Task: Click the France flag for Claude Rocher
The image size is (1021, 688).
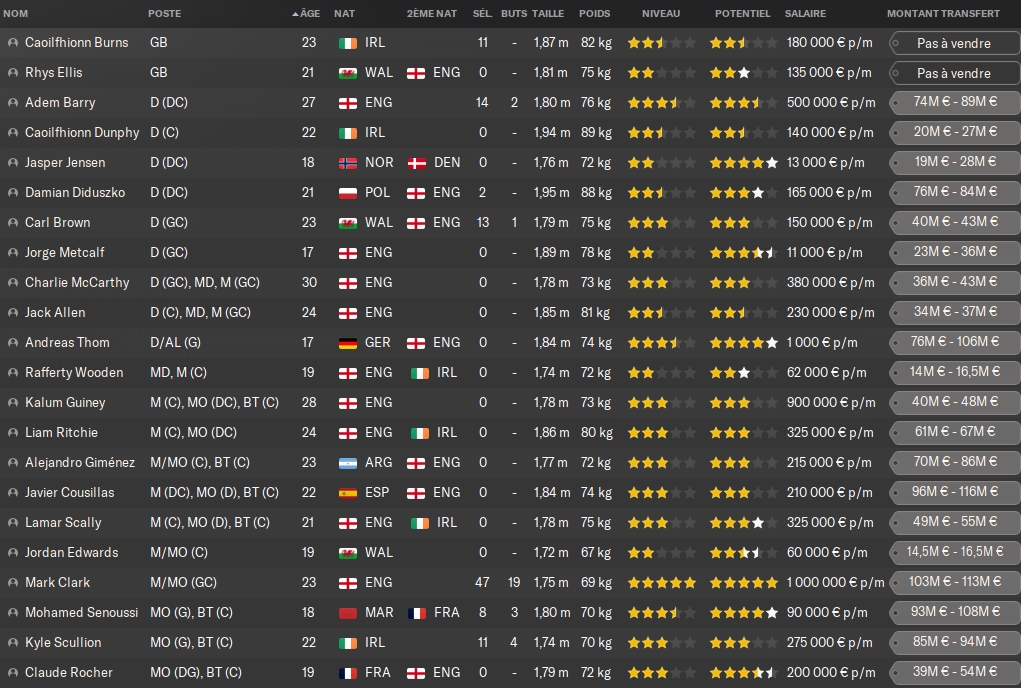Action: pyautogui.click(x=348, y=673)
